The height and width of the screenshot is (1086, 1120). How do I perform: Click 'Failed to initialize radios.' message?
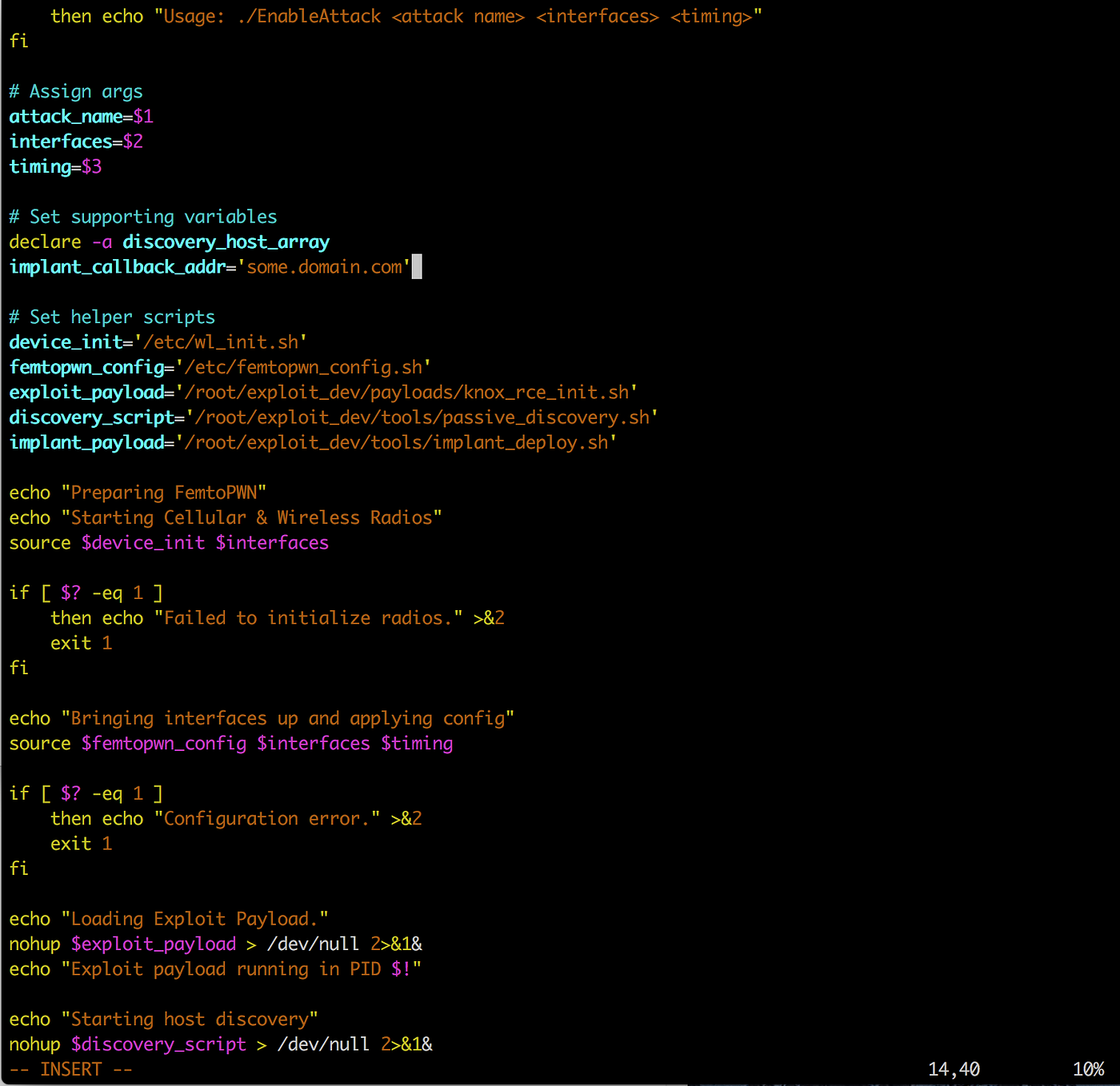point(308,618)
